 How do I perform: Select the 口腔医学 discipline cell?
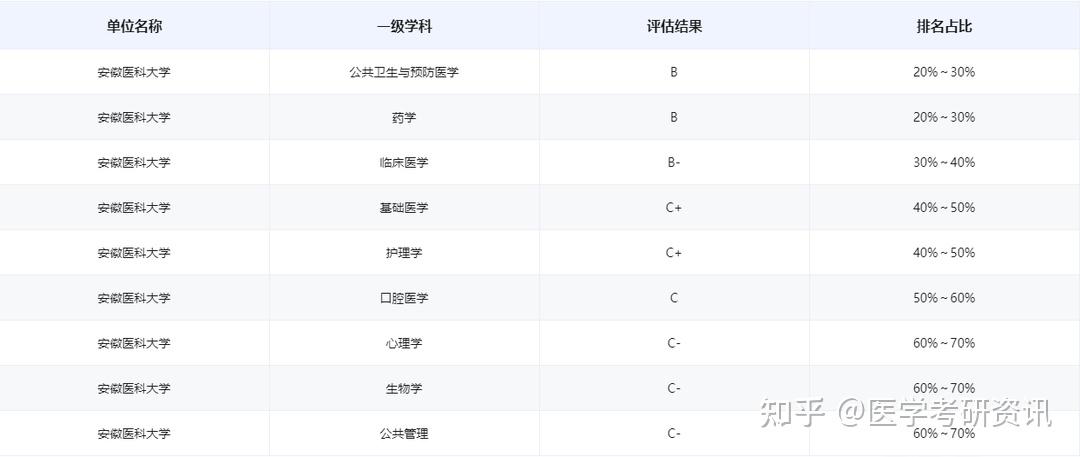[404, 298]
